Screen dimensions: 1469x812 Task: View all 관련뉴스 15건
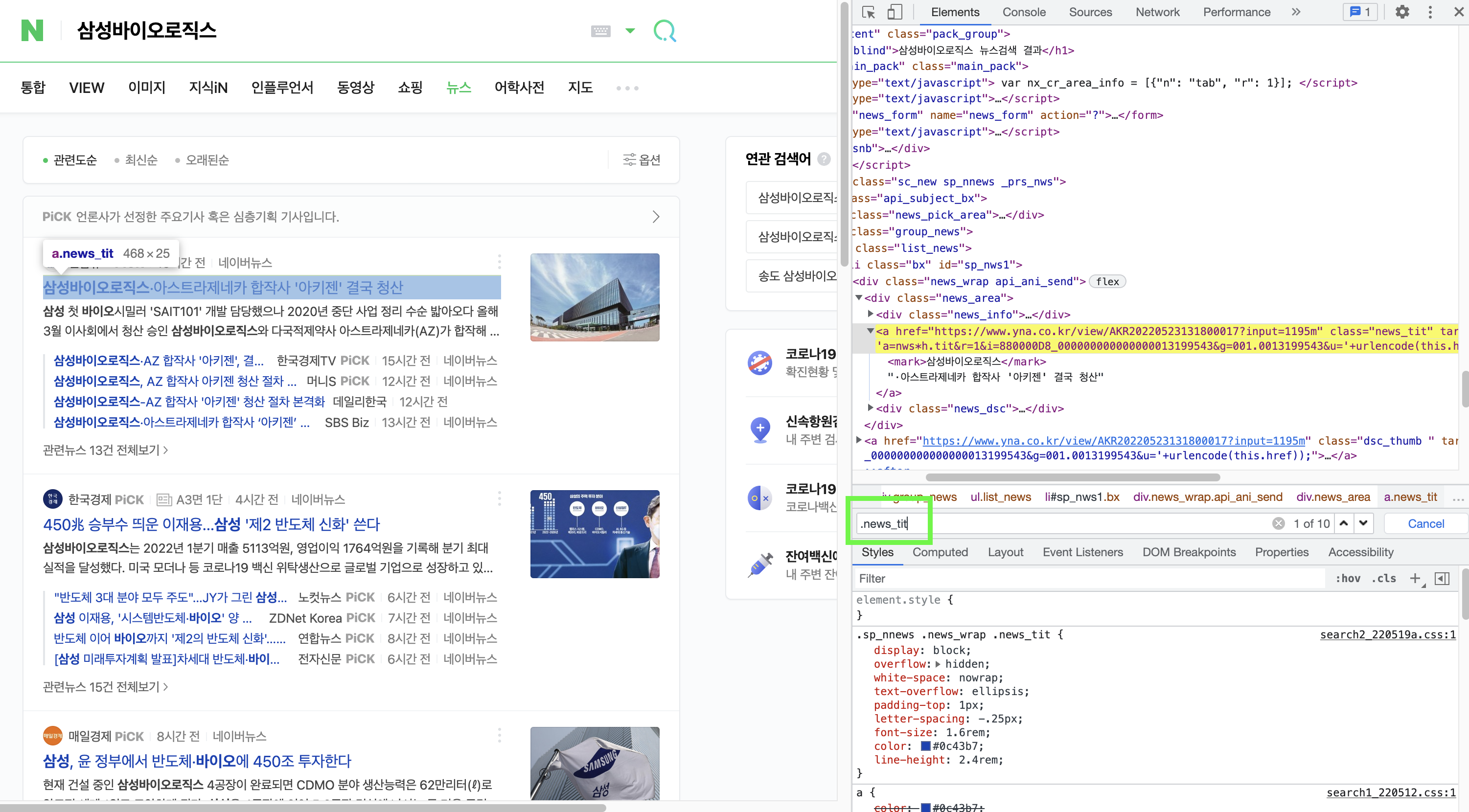105,687
